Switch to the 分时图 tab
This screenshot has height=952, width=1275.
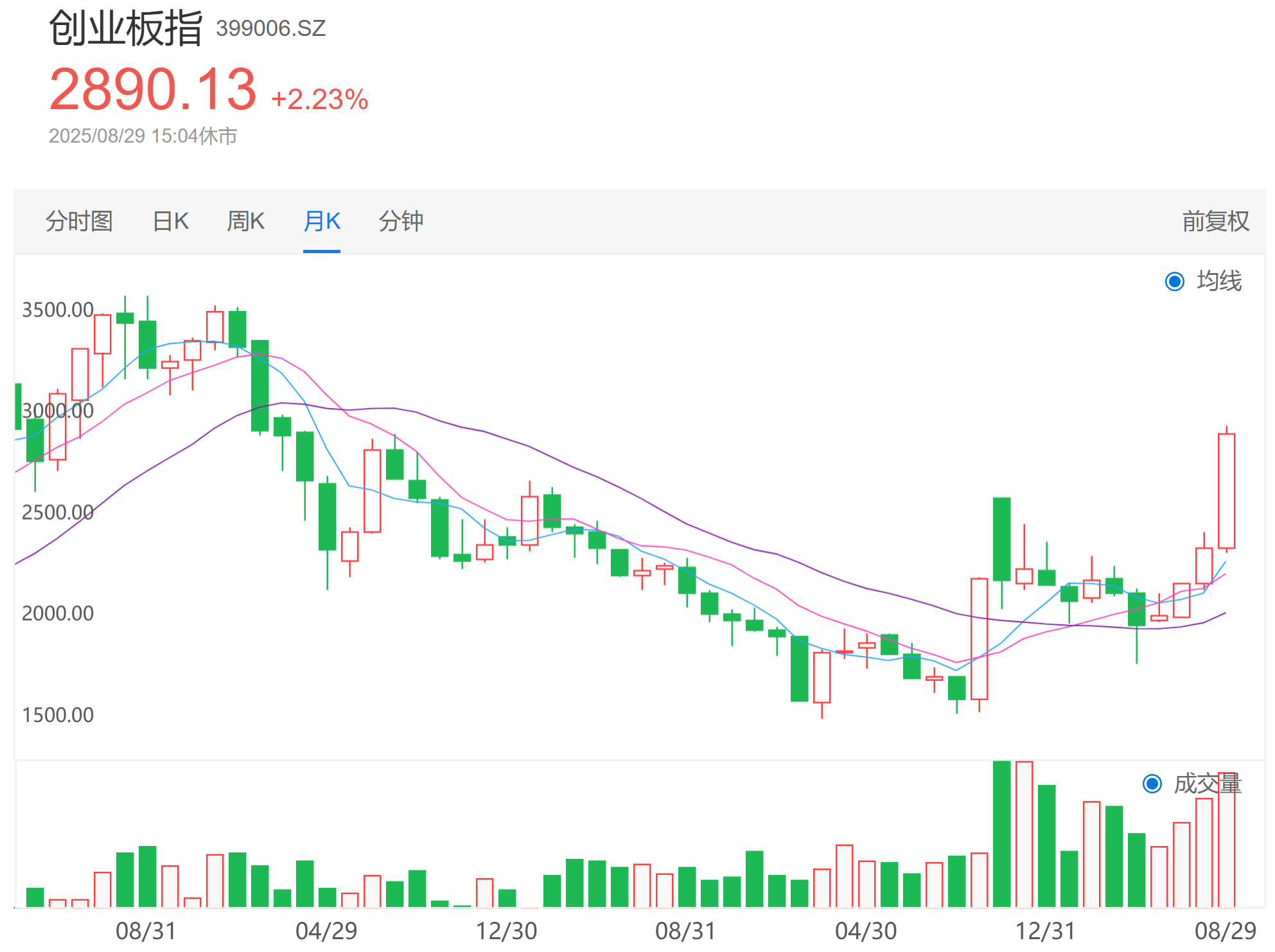pyautogui.click(x=79, y=222)
